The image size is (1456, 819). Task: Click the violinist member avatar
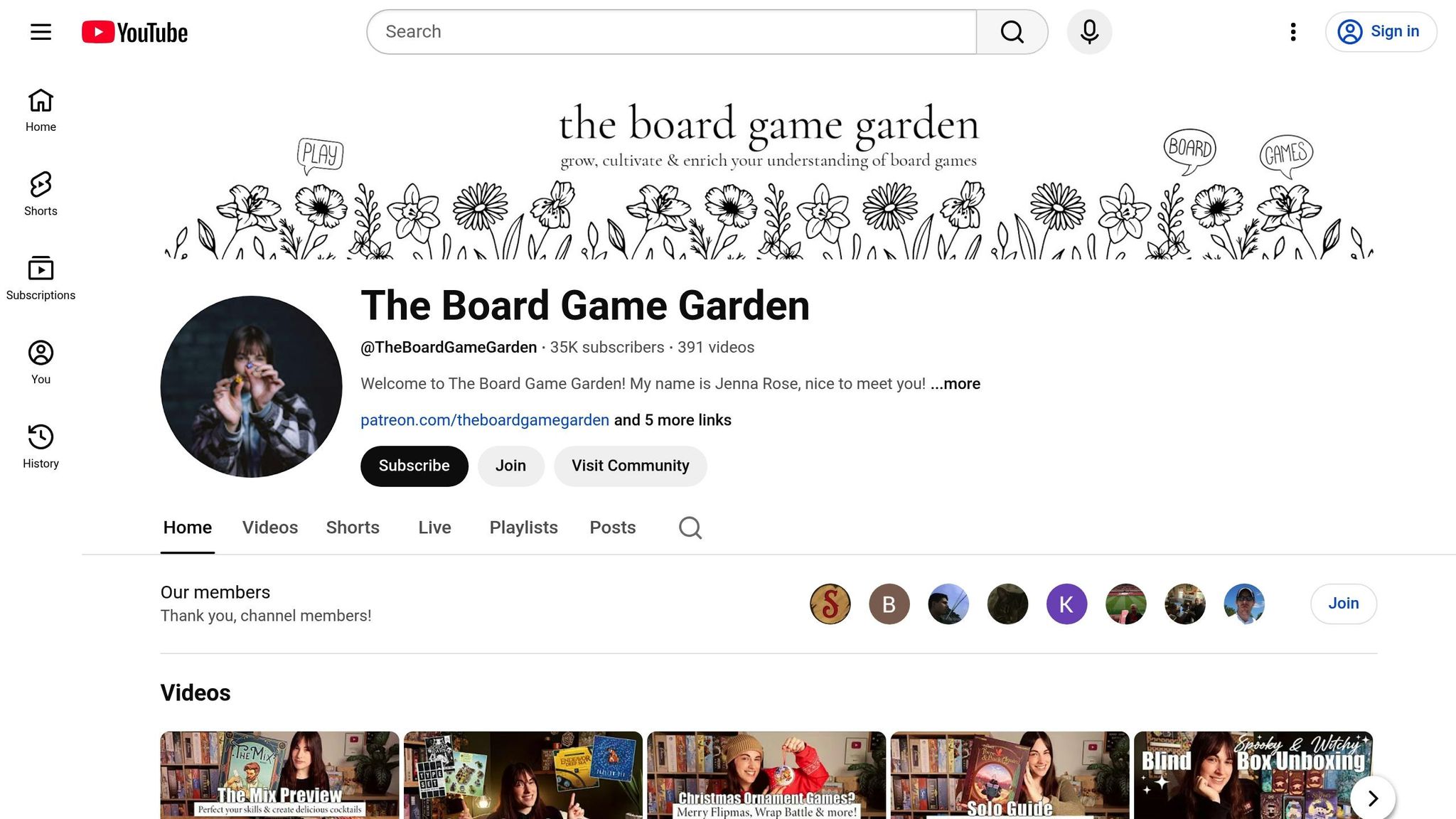tap(948, 604)
